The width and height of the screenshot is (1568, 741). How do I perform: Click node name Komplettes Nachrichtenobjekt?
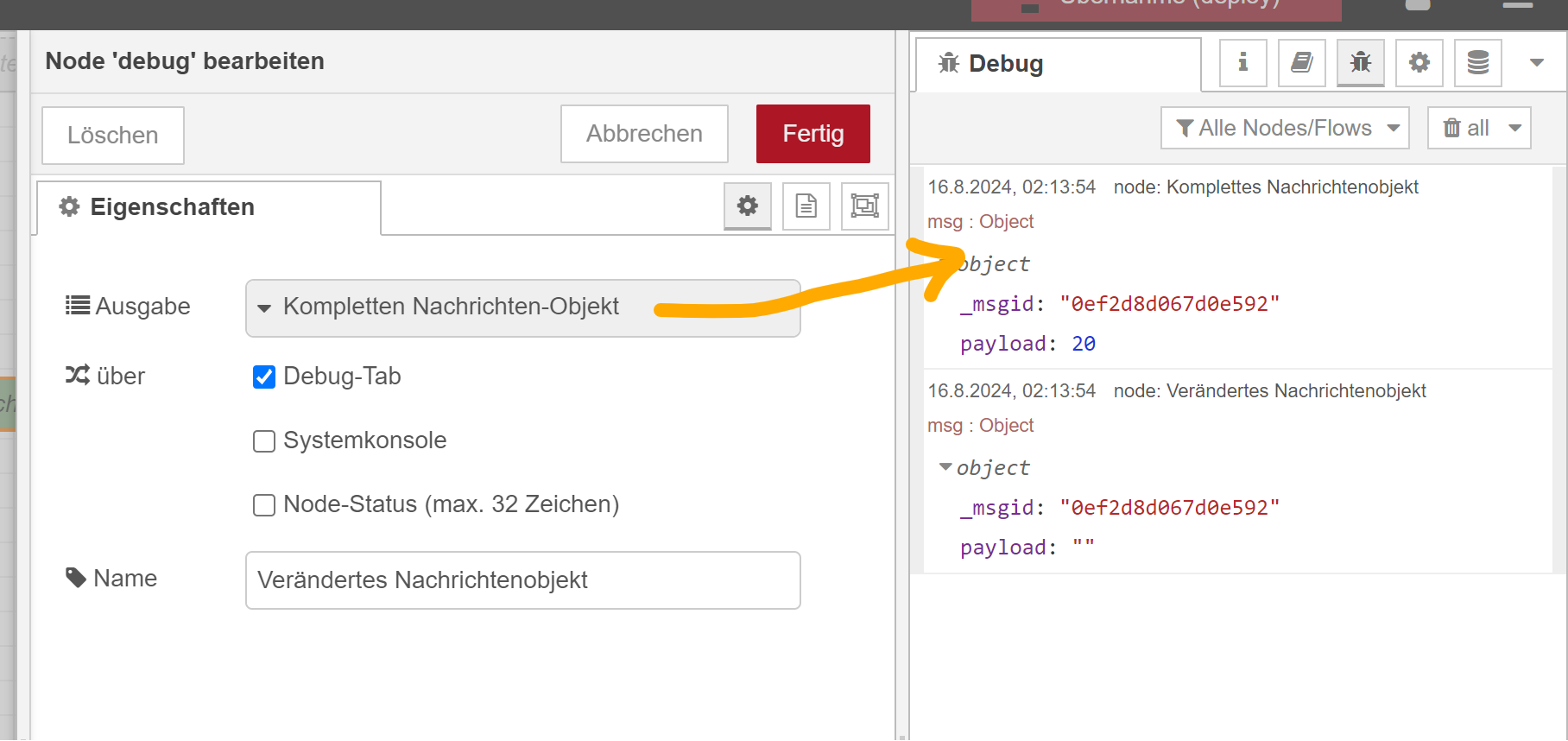pos(1292,187)
